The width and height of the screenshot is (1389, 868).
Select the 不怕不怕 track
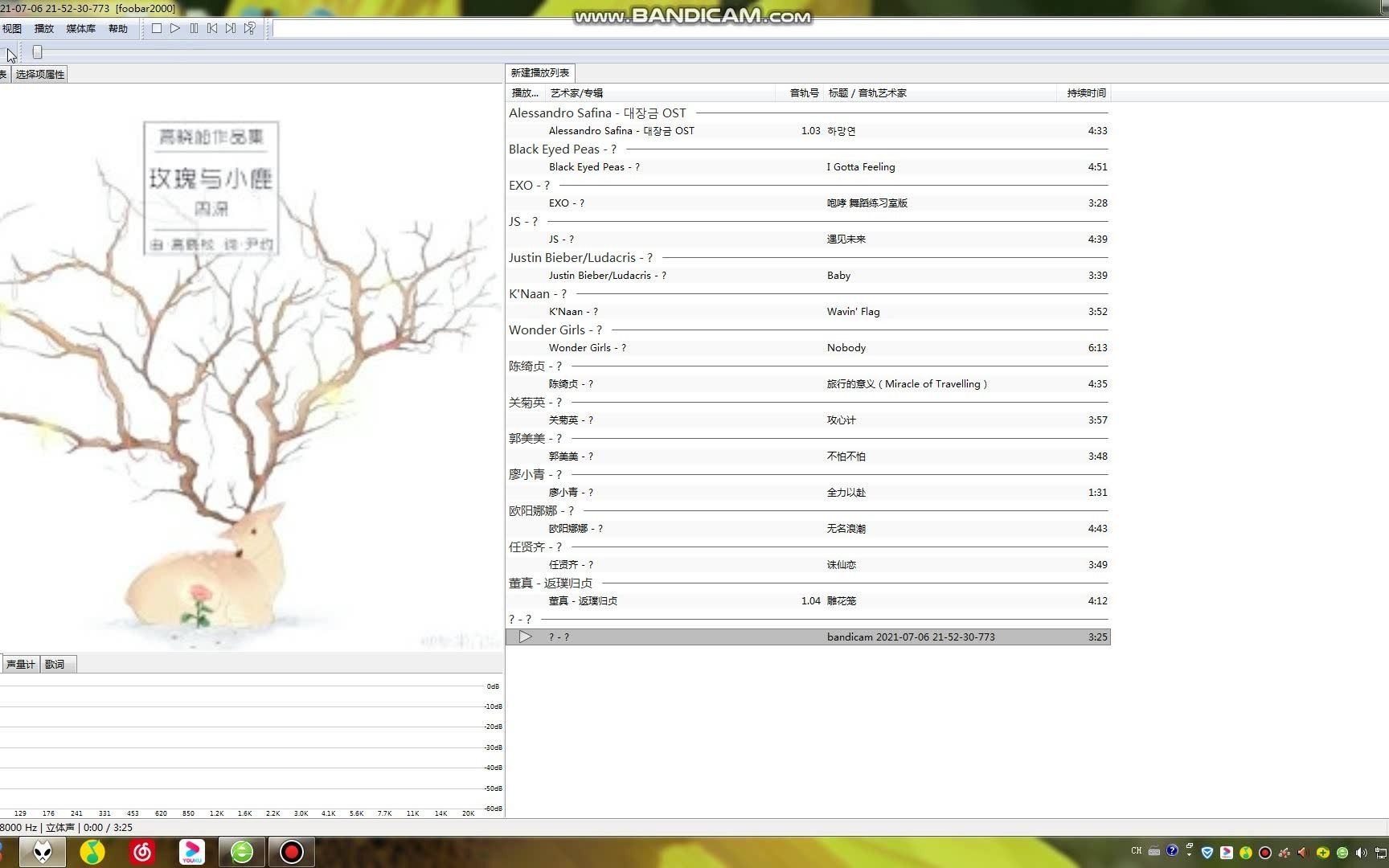tap(808, 456)
